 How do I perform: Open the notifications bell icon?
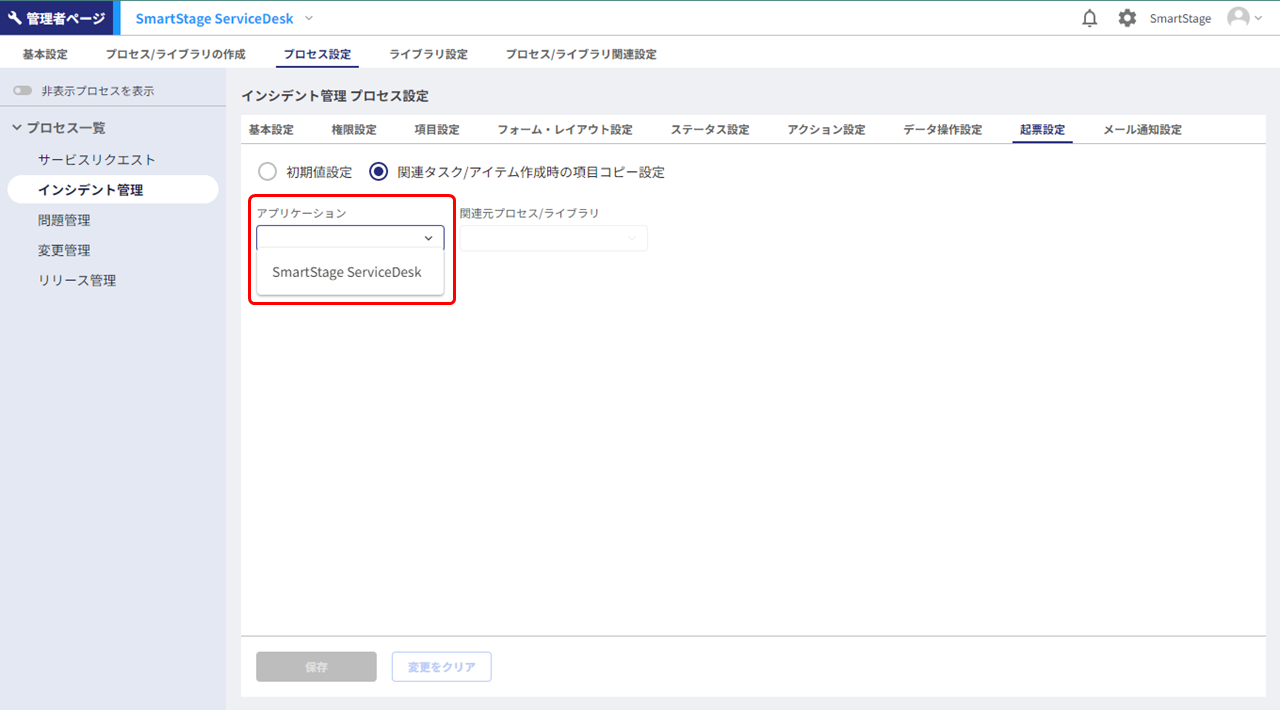click(1090, 18)
